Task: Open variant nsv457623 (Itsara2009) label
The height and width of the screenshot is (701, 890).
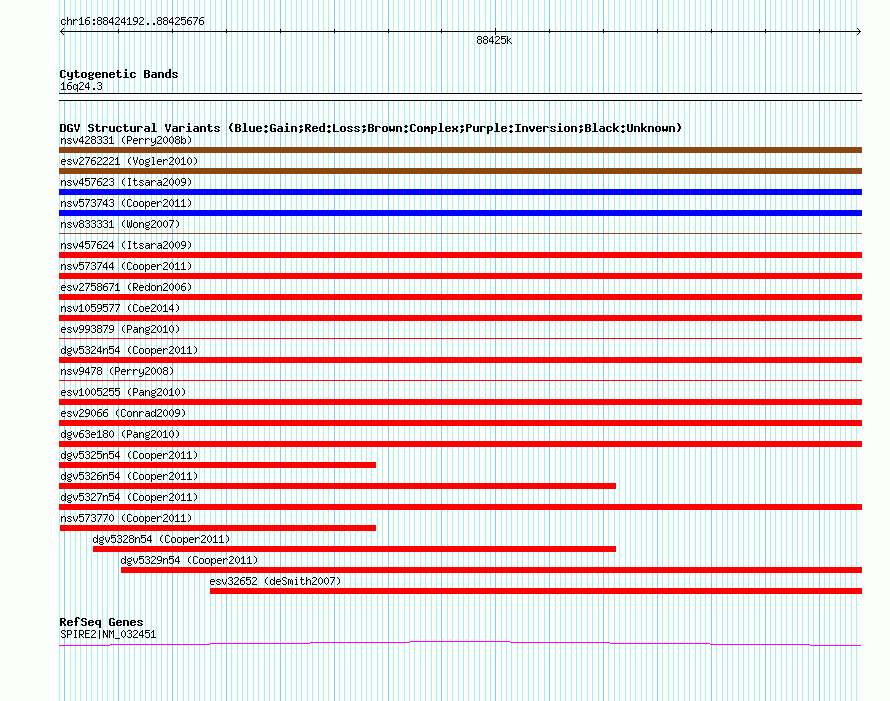Action: coord(126,182)
